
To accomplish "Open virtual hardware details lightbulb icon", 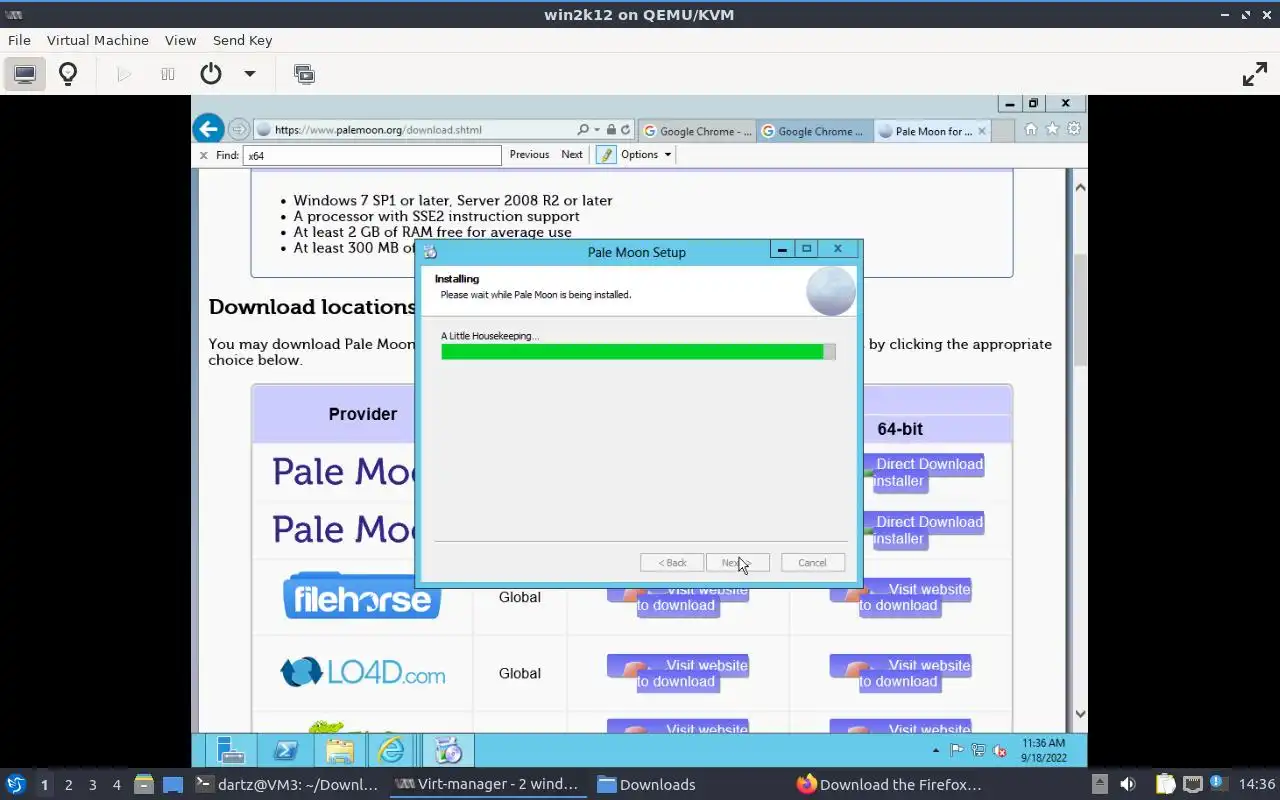I will click(68, 74).
